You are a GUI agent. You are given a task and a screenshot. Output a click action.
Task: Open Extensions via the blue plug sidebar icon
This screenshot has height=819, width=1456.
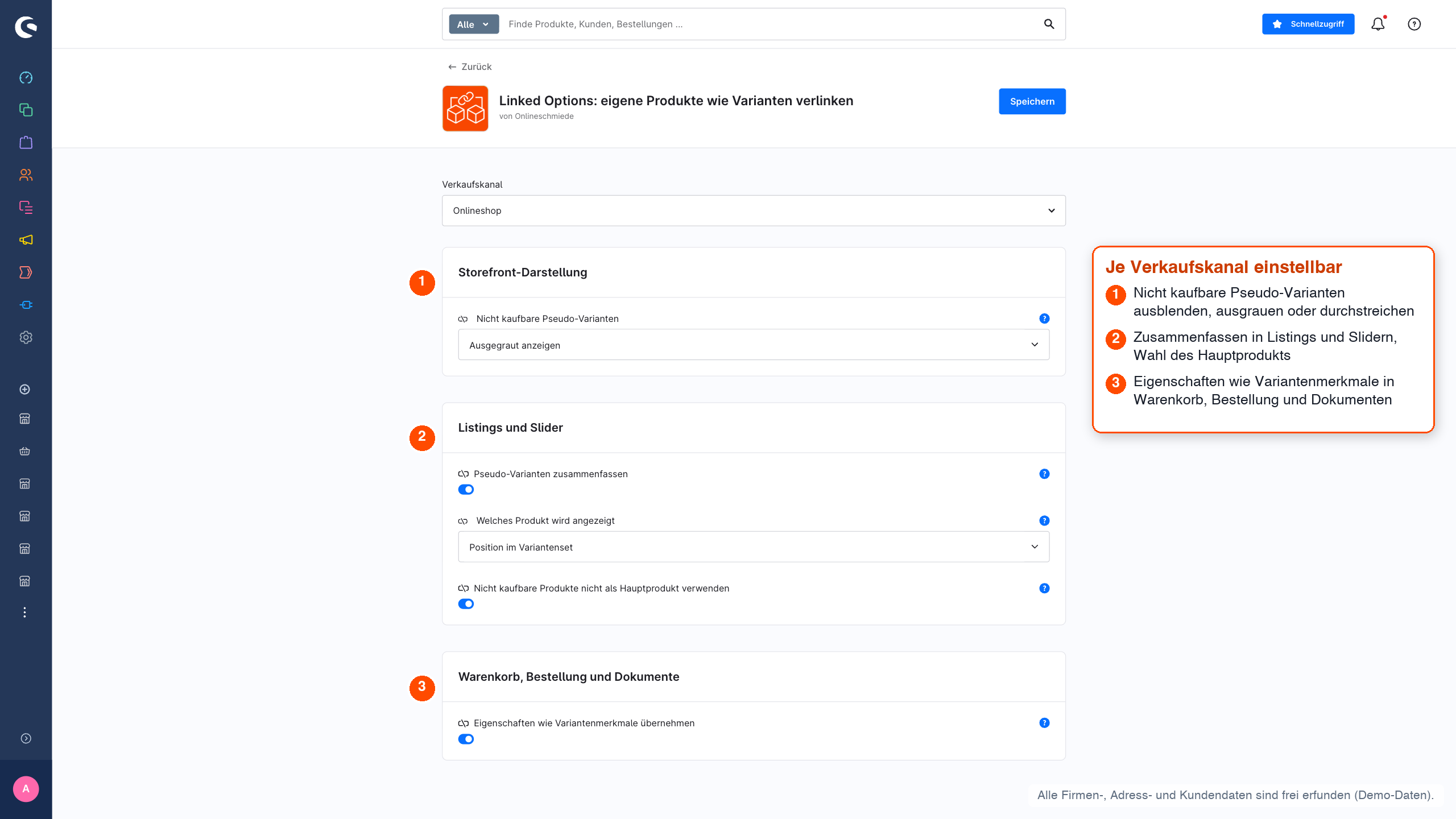(x=26, y=304)
